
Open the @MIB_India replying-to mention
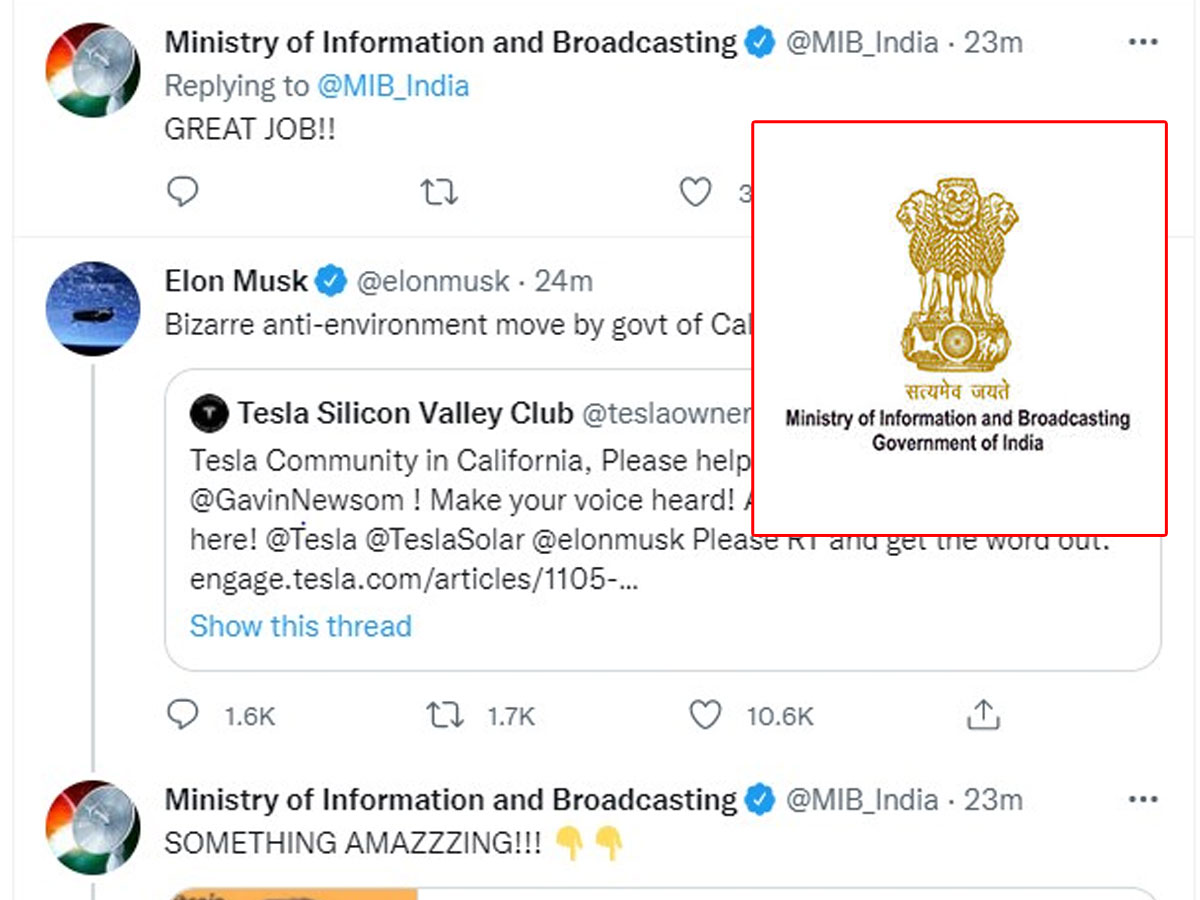pyautogui.click(x=393, y=86)
